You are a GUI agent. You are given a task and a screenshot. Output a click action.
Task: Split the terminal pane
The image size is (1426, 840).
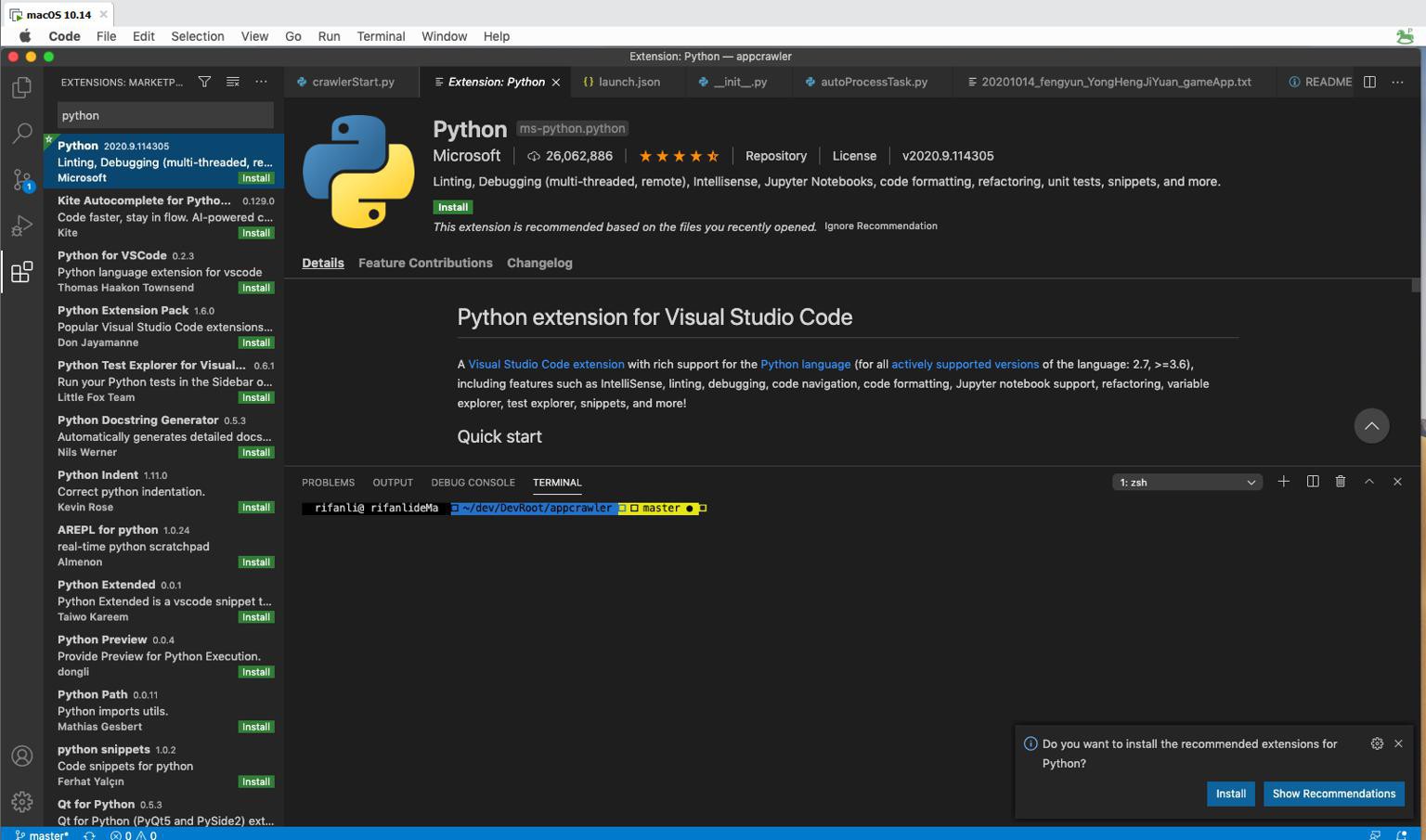[x=1313, y=482]
